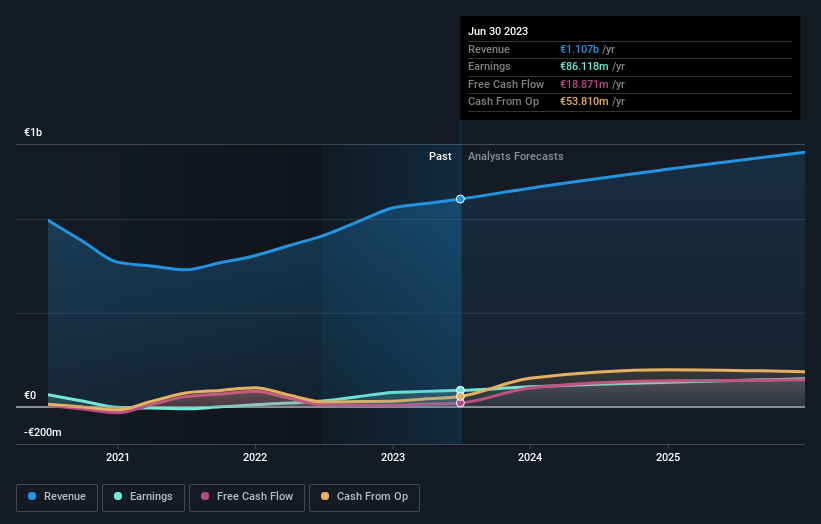Toggle the Free Cash Flow legend button
Image resolution: width=821 pixels, height=524 pixels.
247,497
